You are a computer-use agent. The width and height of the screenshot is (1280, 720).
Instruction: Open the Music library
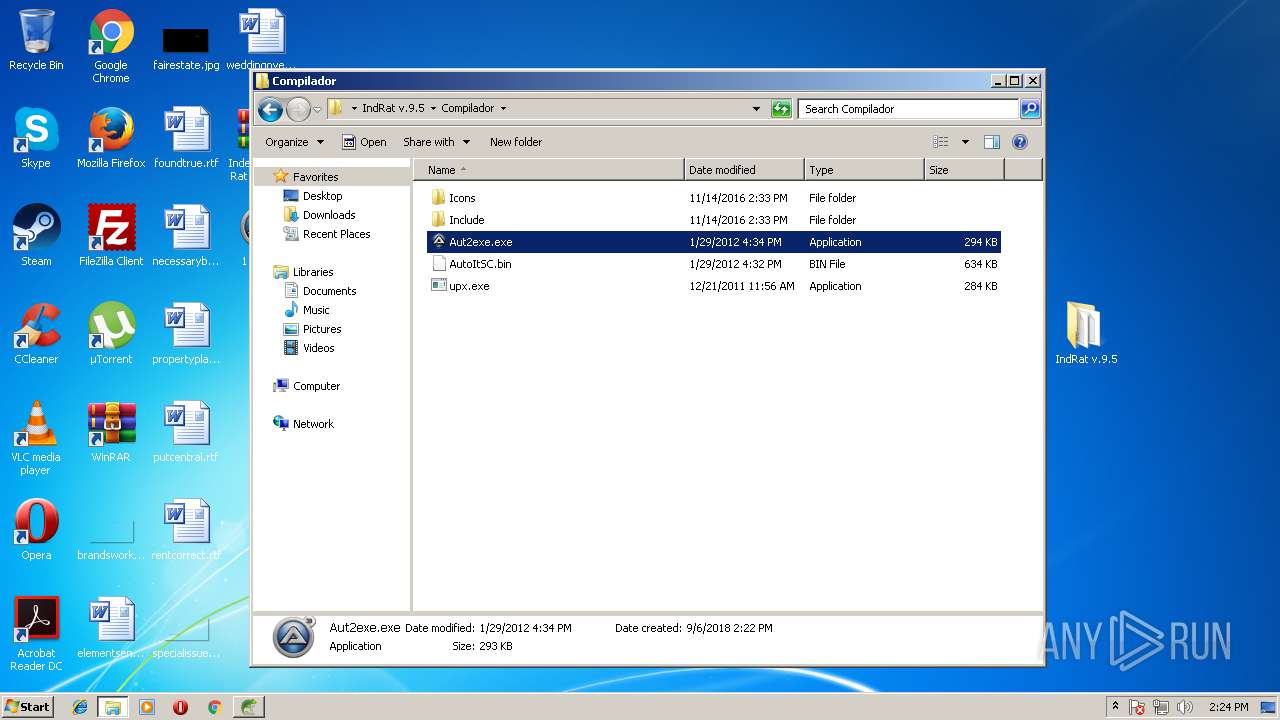pos(316,310)
